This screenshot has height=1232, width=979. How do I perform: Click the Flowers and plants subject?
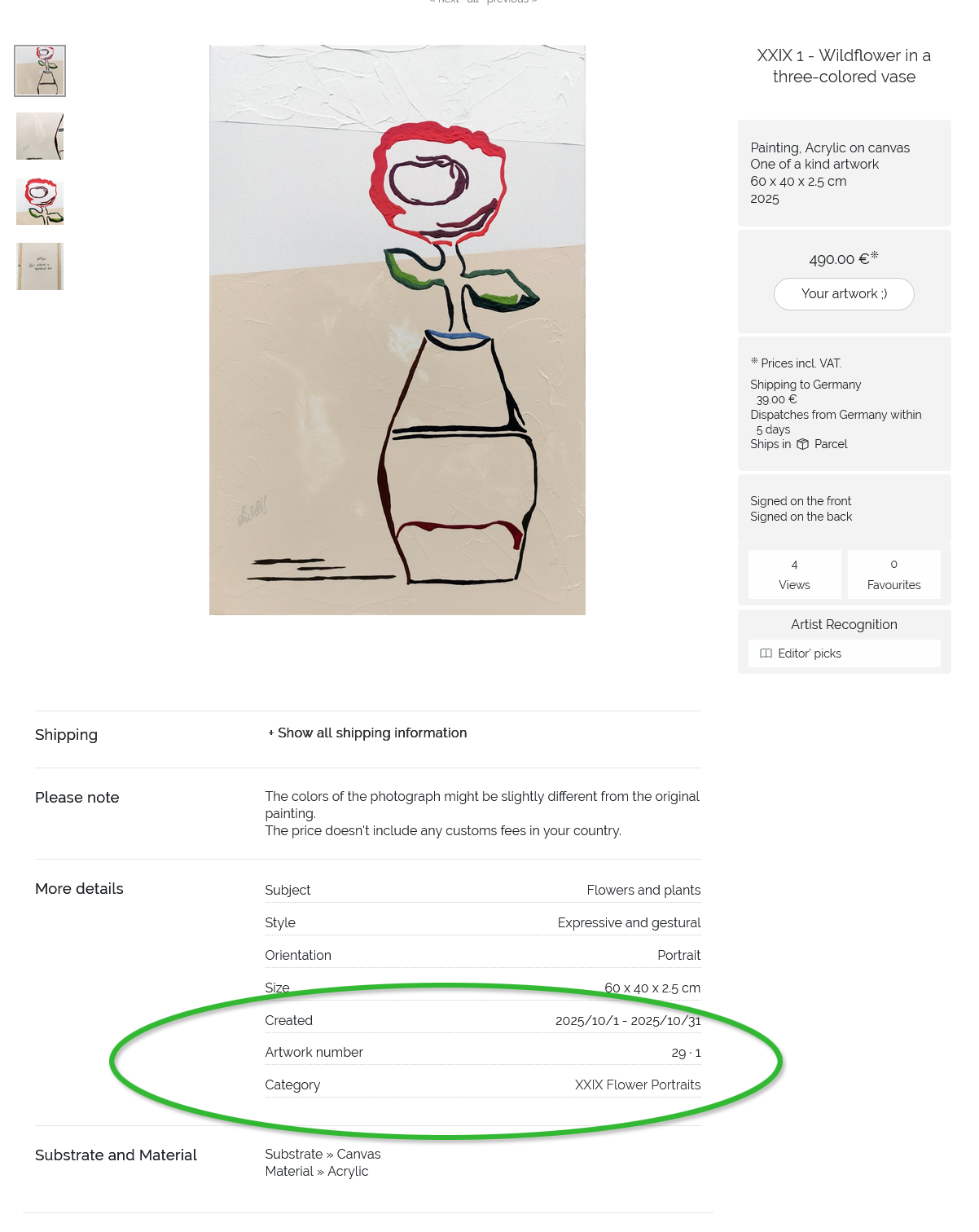(x=643, y=891)
